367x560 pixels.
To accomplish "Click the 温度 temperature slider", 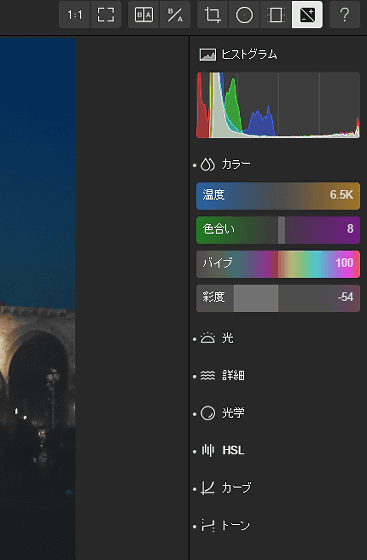I will (278, 196).
